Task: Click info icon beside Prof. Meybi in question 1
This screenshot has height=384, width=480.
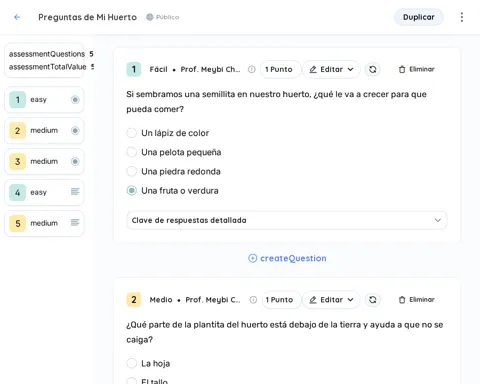Action: pos(252,69)
